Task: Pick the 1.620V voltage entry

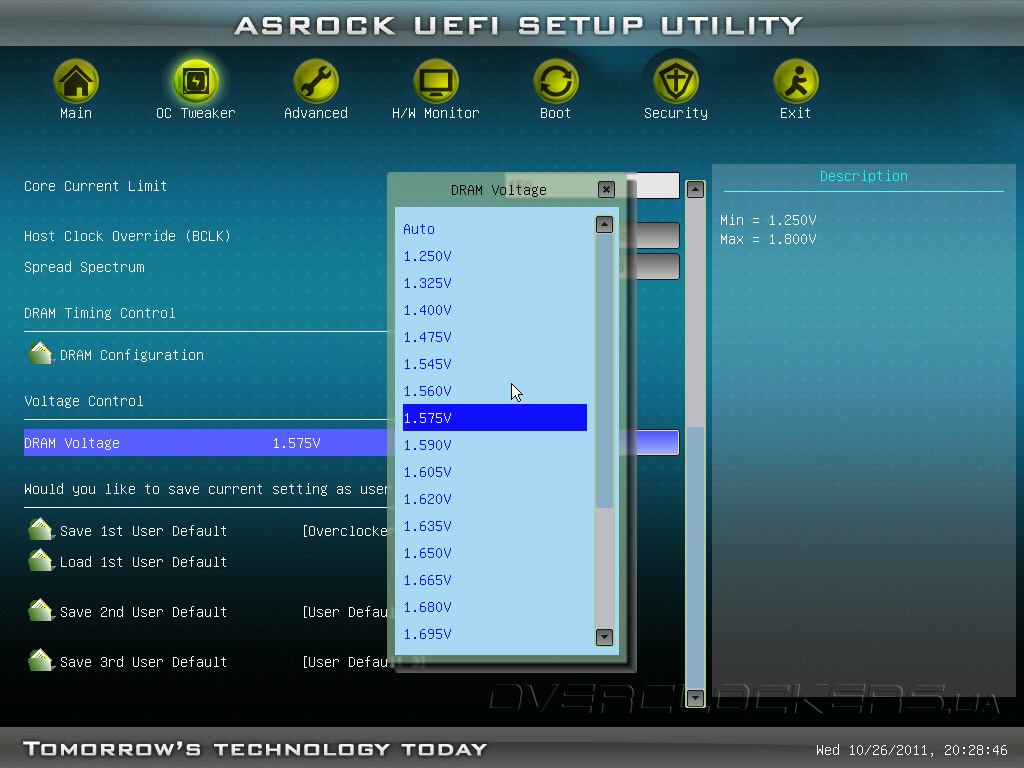Action: [494, 499]
